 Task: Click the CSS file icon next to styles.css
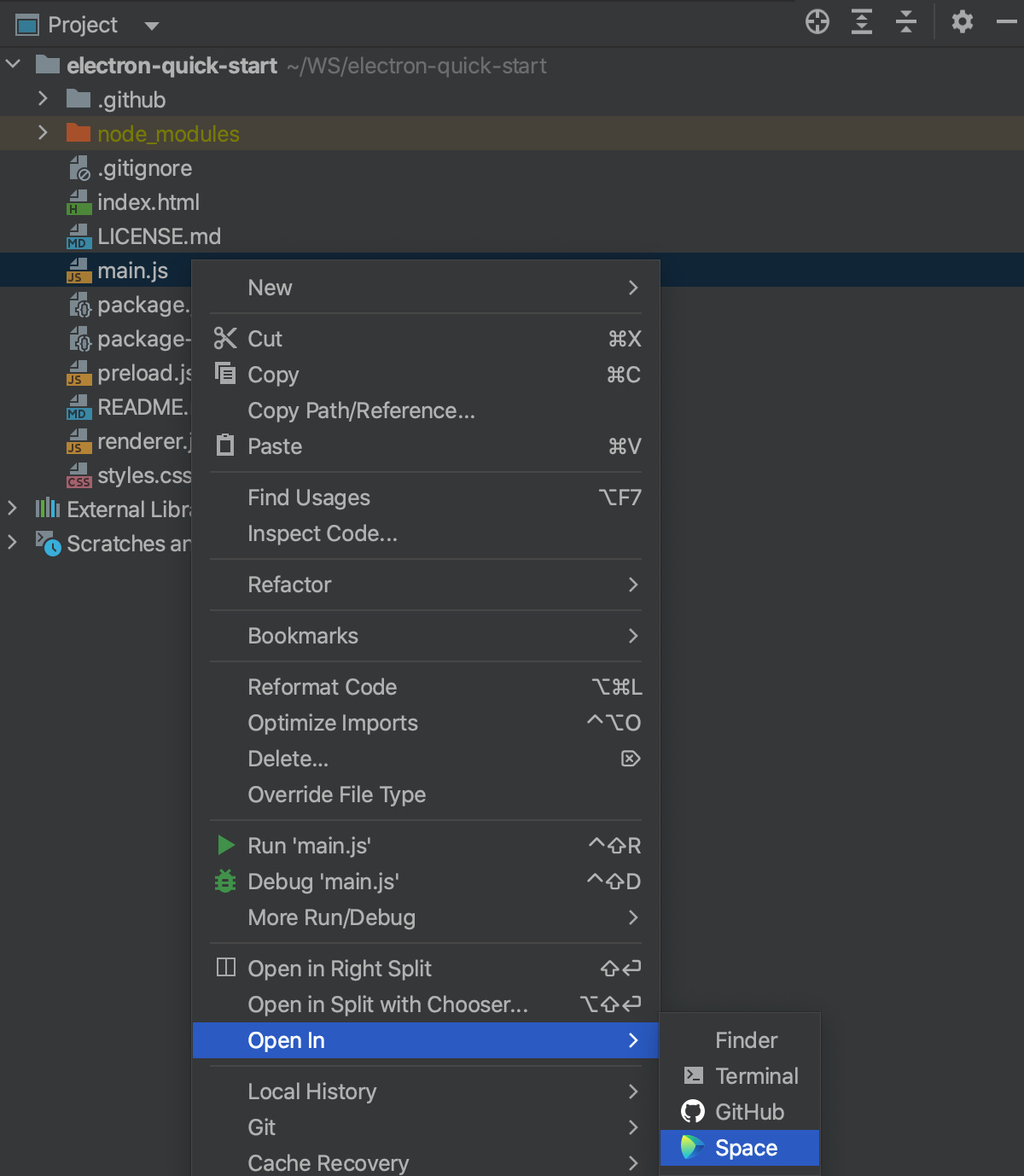pos(79,475)
